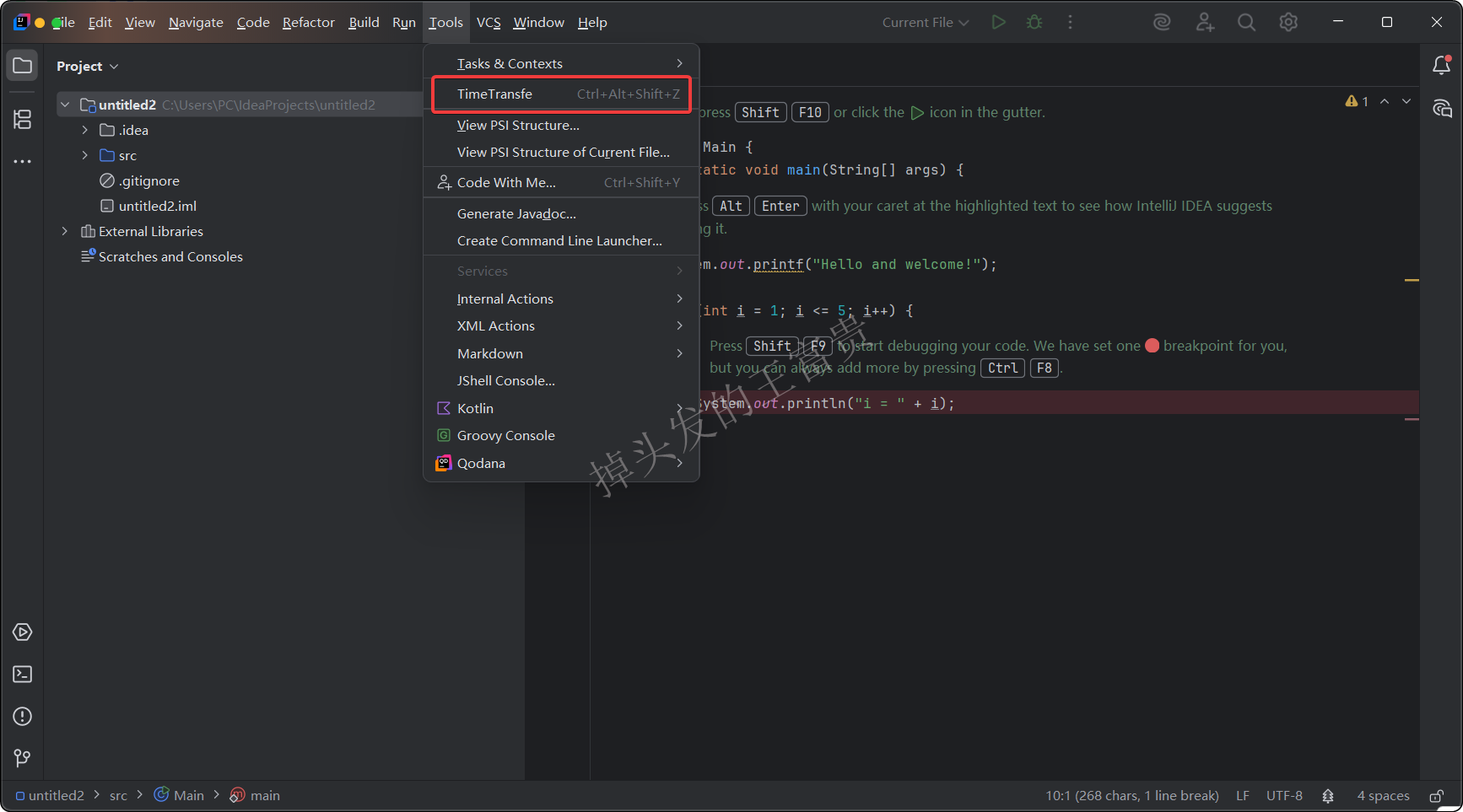Choose Create Command Line Launcher...
The width and height of the screenshot is (1463, 812).
(x=561, y=240)
